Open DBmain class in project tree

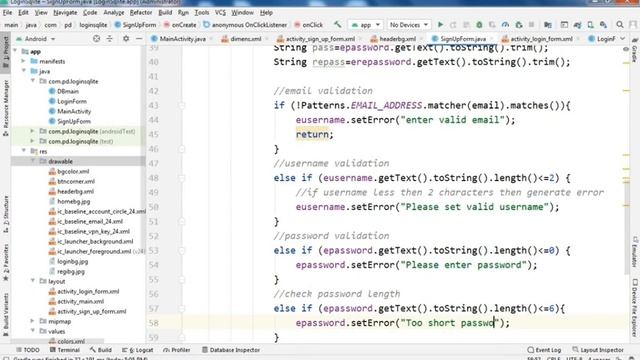(x=63, y=91)
